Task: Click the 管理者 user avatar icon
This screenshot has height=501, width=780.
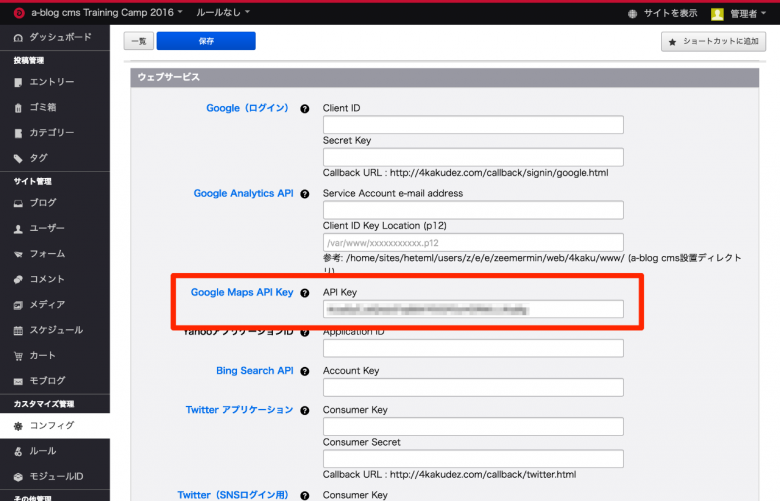Action: coord(717,13)
